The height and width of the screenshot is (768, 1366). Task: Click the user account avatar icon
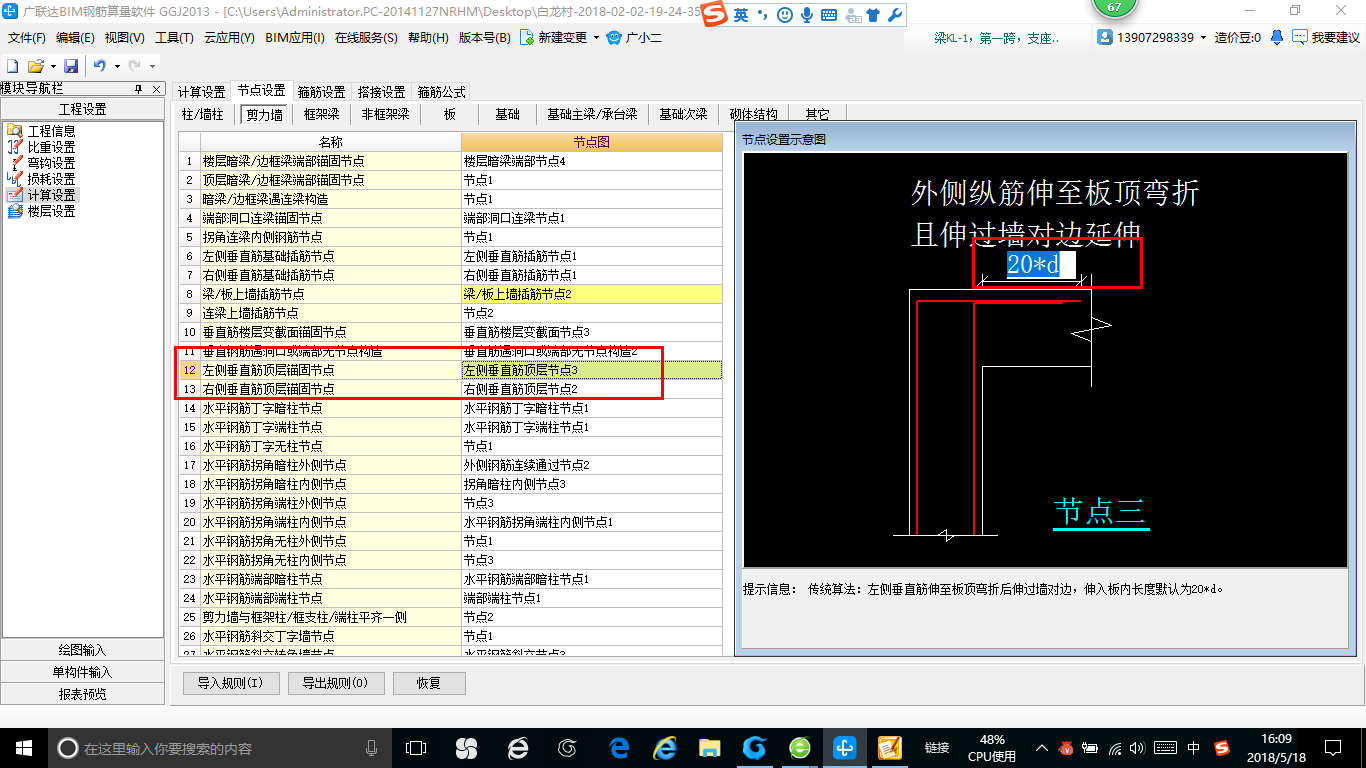click(1105, 37)
